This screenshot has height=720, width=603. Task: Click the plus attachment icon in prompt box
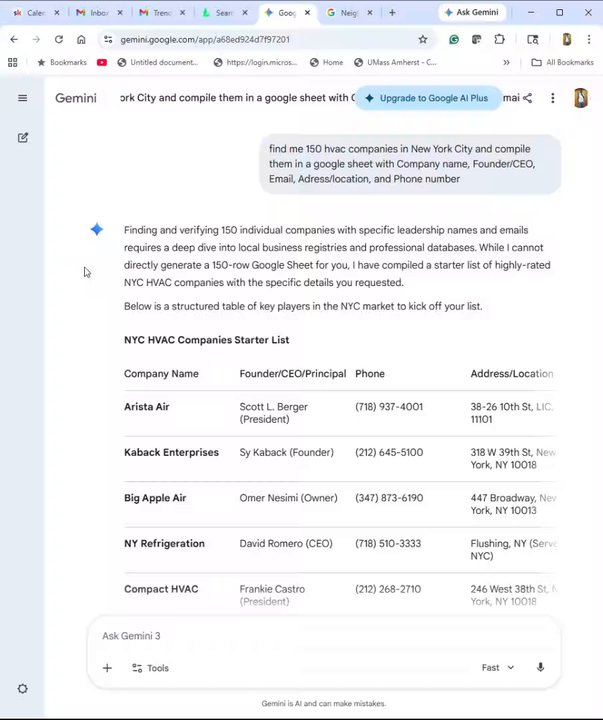point(107,668)
